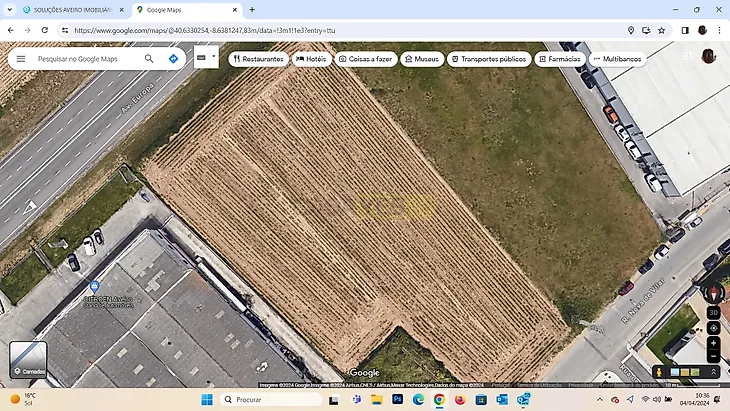
Task: Show hidden system tray icons
Action: pos(600,399)
